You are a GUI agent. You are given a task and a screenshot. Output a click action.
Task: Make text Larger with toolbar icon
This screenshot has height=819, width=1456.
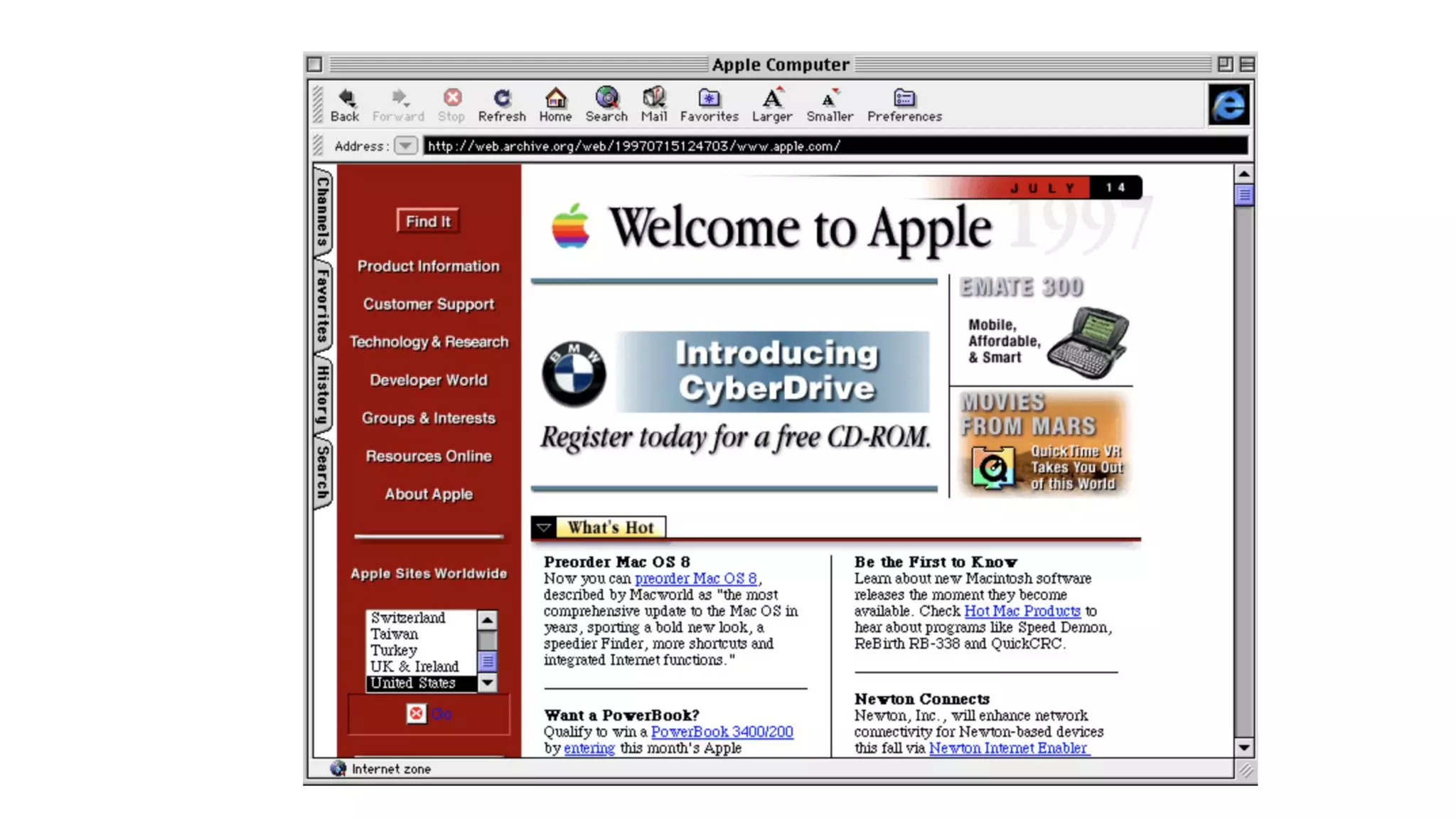(x=772, y=98)
